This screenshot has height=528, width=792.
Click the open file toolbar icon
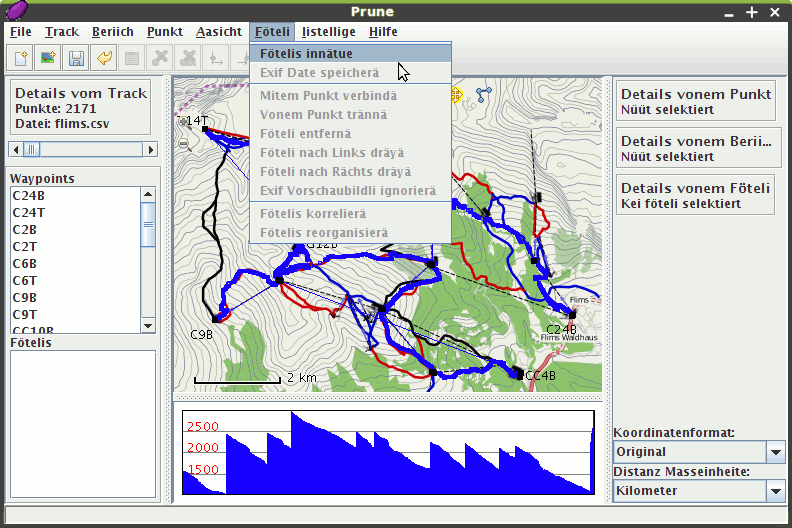pos(19,58)
